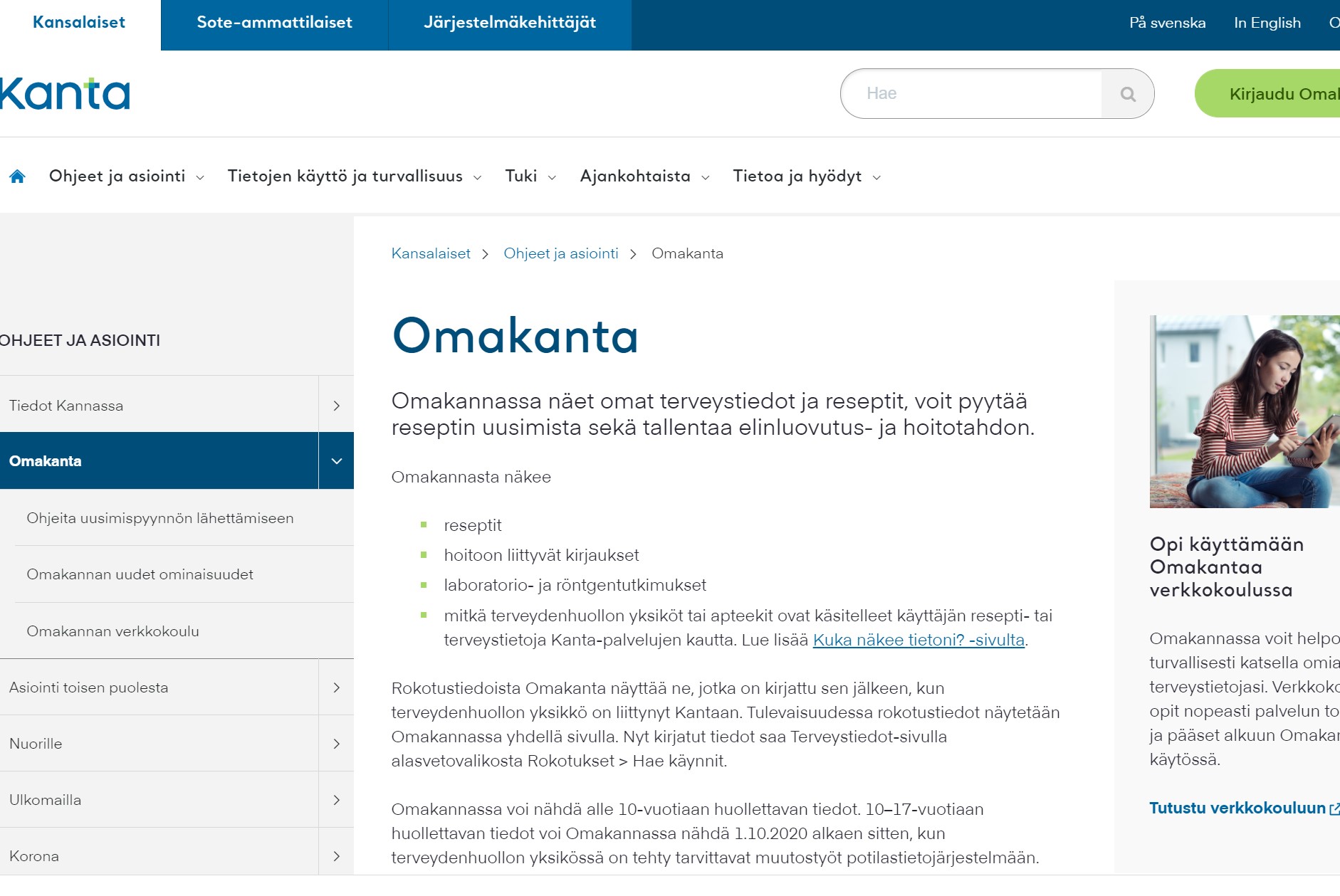Click the Kirjaudu Omakantaan button
This screenshot has width=1340, height=896.
(x=1267, y=94)
